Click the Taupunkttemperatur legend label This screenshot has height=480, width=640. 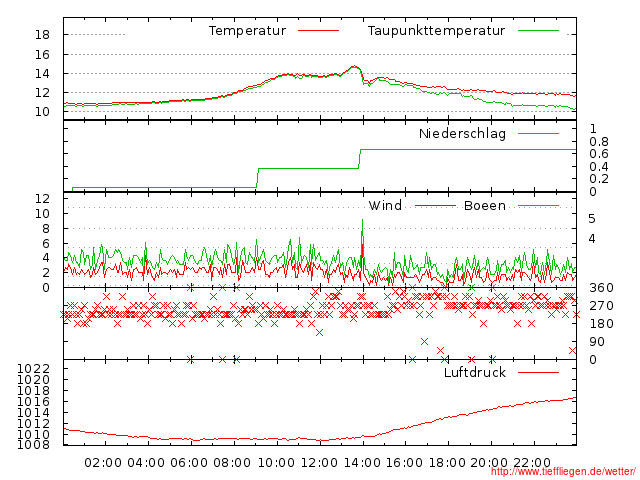436,31
